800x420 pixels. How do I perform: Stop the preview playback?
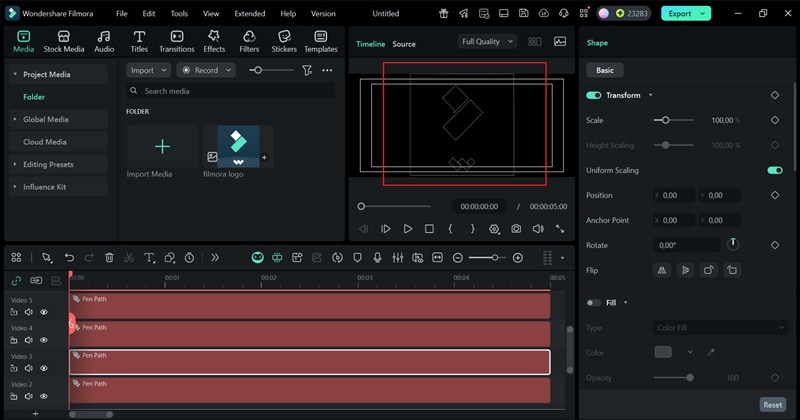pos(430,229)
